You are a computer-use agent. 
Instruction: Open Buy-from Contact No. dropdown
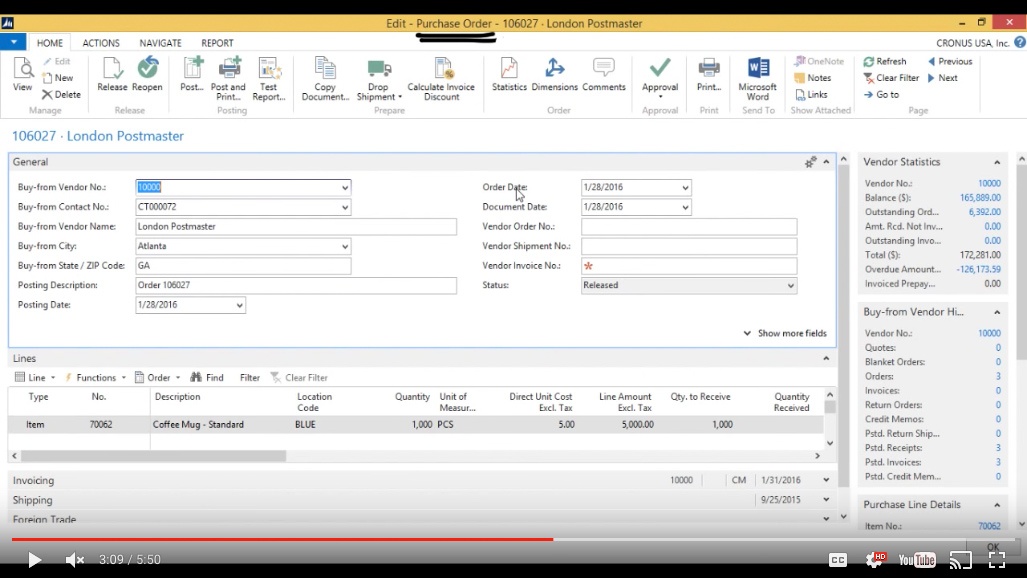tap(345, 207)
